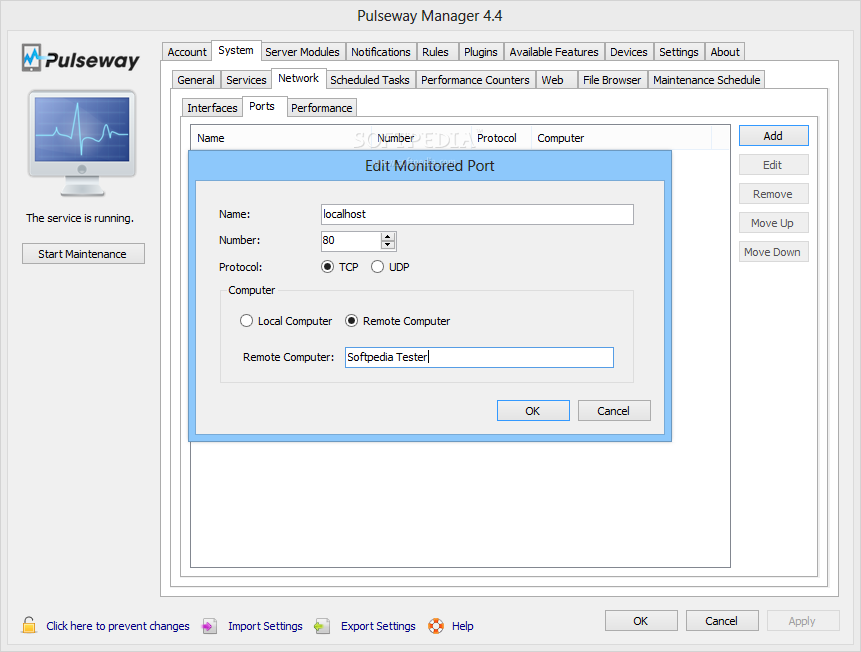Select the TCP protocol radio button
861x652 pixels.
[327, 267]
